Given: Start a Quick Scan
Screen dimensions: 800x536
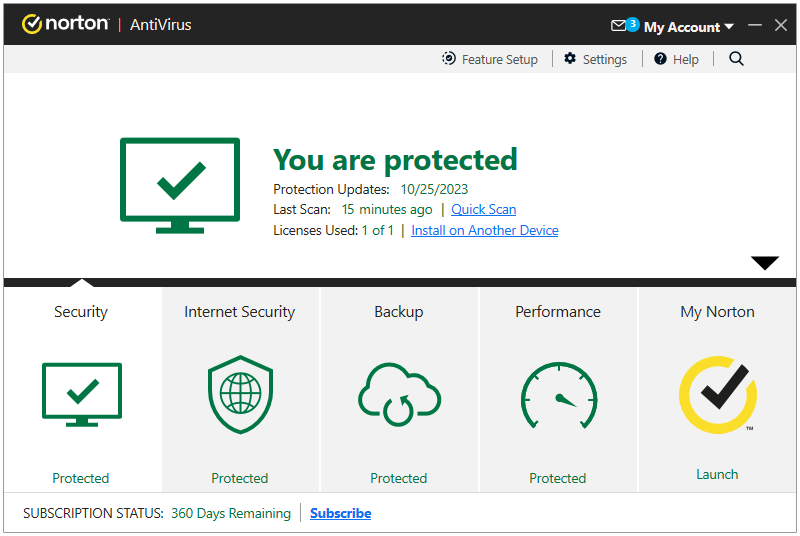Looking at the screenshot, I should [x=484, y=209].
